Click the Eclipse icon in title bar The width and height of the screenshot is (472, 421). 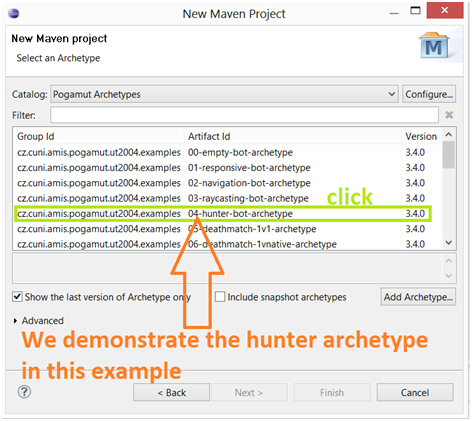13,14
